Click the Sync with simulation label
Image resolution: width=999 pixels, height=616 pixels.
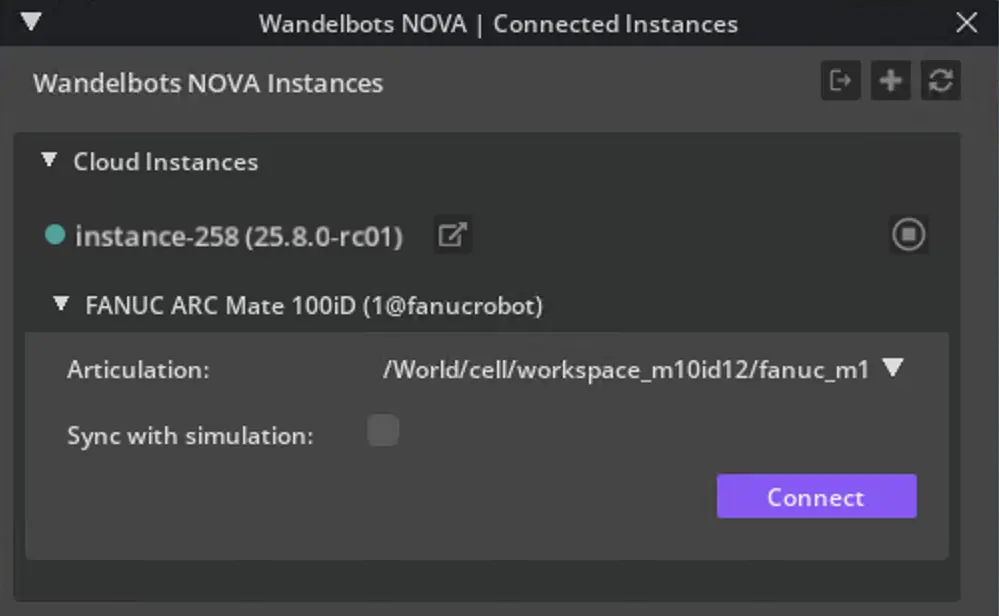coord(190,436)
